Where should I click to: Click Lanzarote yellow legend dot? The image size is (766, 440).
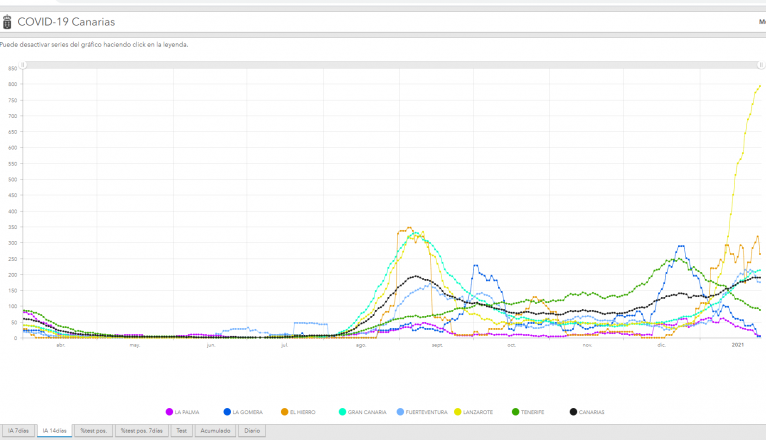(x=457, y=412)
